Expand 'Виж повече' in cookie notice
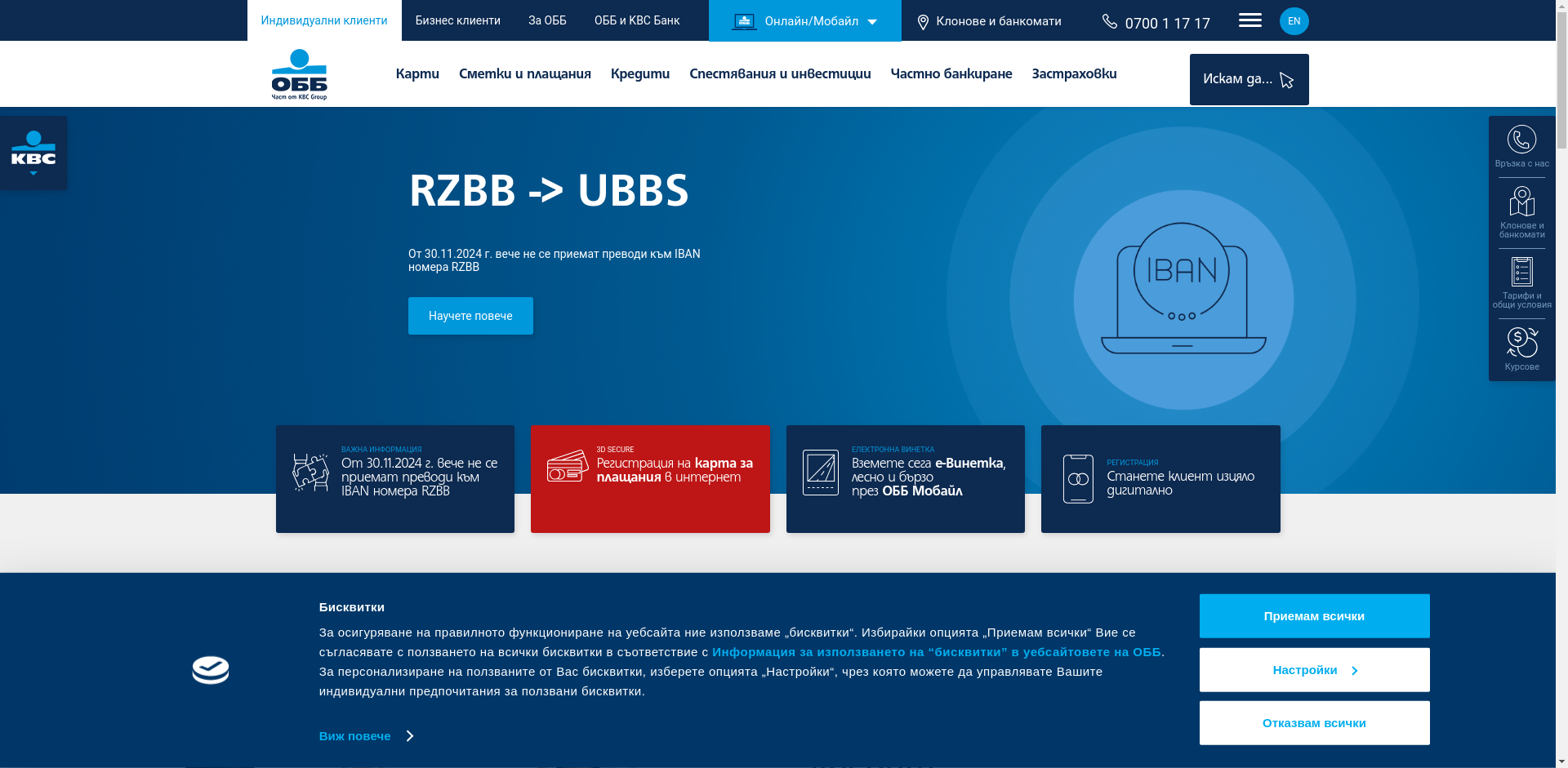Image resolution: width=1568 pixels, height=768 pixels. coord(366,736)
